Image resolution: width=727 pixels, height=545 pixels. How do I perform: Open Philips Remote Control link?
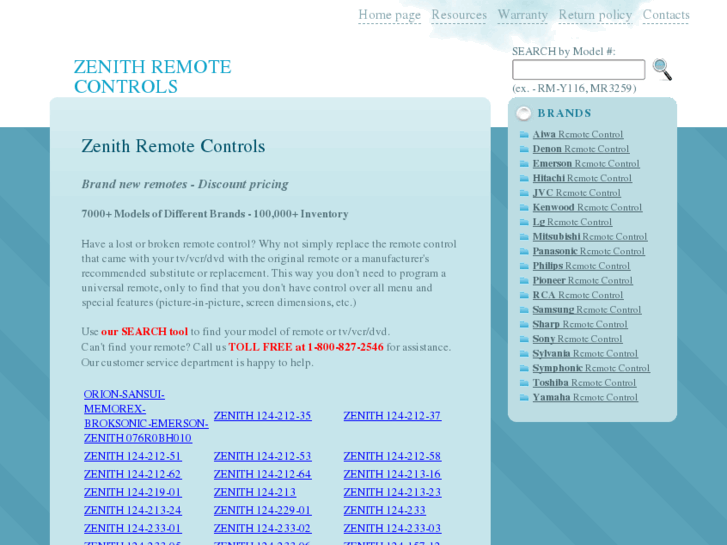581,266
